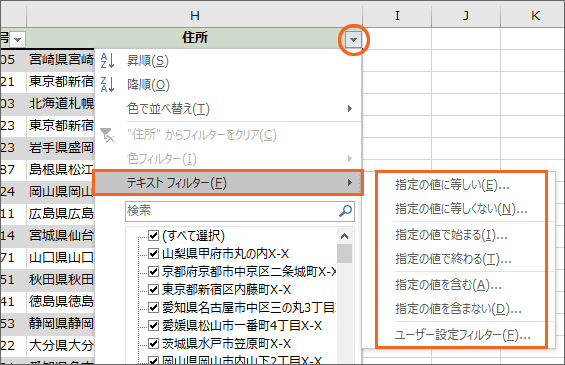Click cell 秋田県秋田
This screenshot has height=365, width=565.
[61, 280]
